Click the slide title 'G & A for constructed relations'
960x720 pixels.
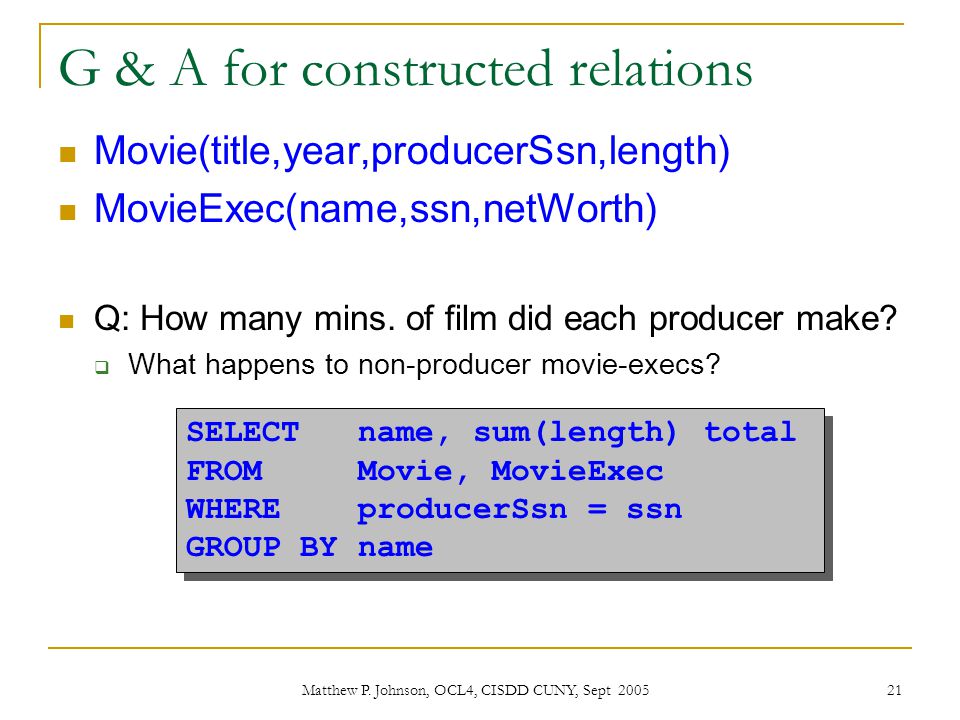(405, 69)
